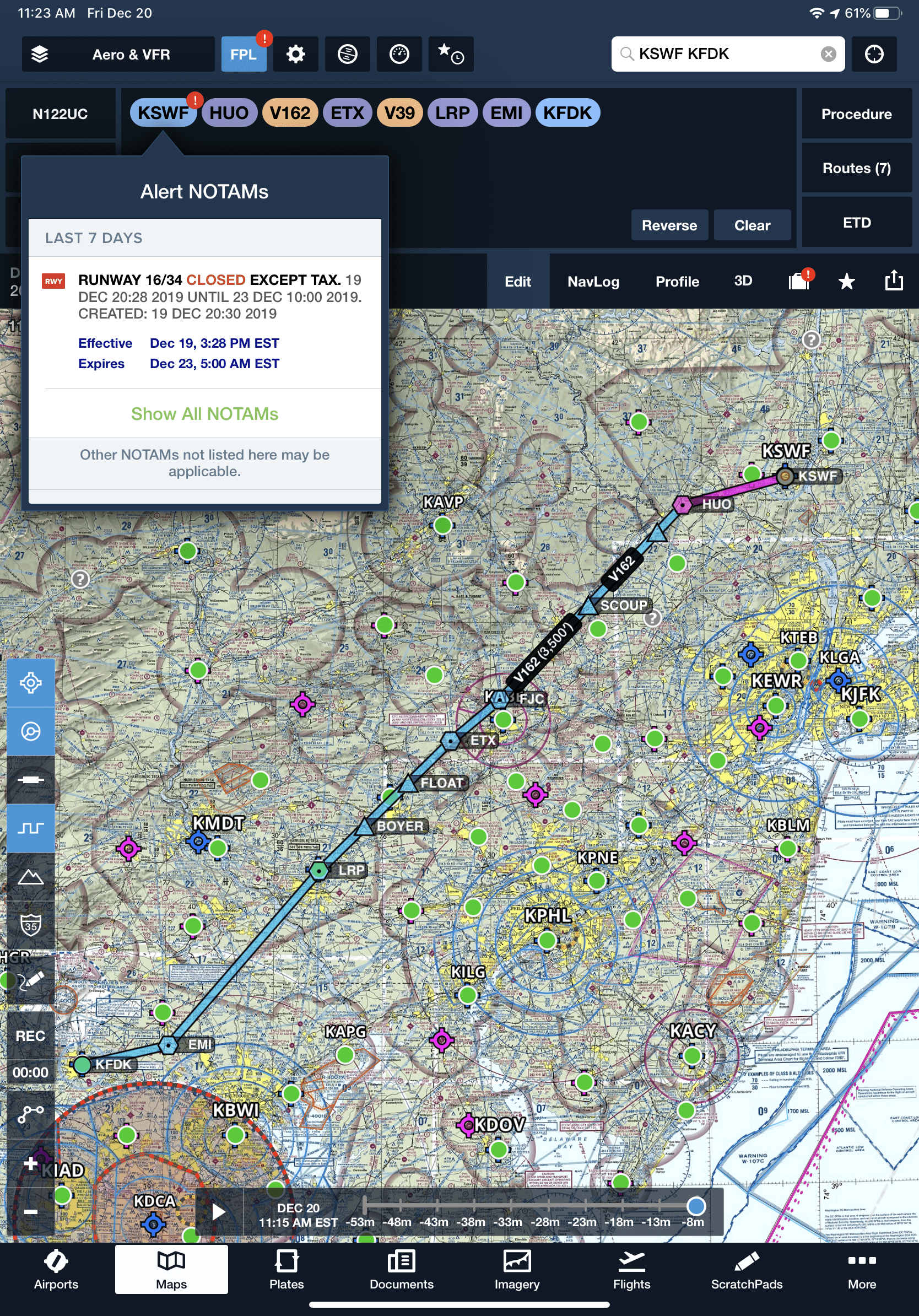Center map on current location

(x=874, y=55)
